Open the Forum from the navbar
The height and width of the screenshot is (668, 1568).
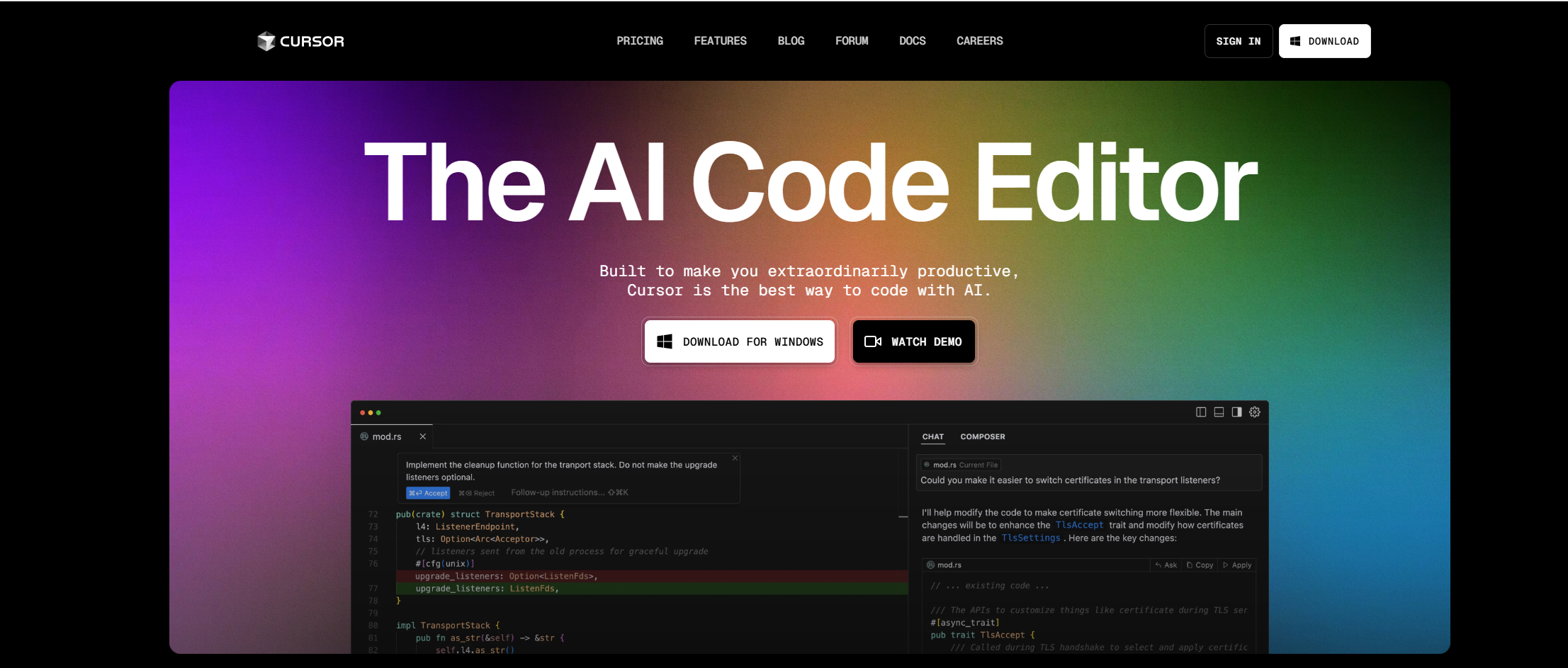pos(852,41)
